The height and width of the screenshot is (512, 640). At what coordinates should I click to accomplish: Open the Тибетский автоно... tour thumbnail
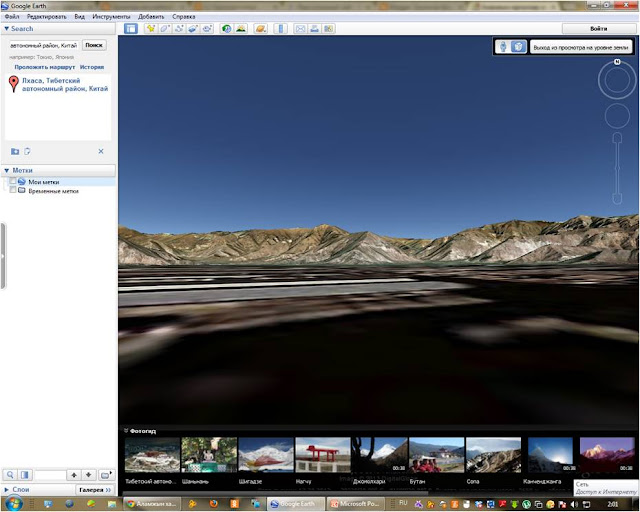(152, 455)
